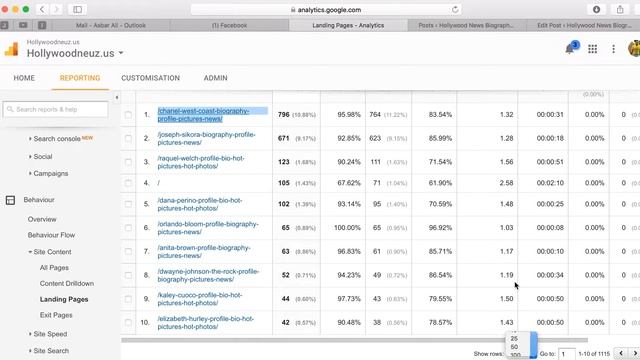Tick checkbox for orlando-bloom row
The height and width of the screenshot is (360, 640).
(128, 228)
